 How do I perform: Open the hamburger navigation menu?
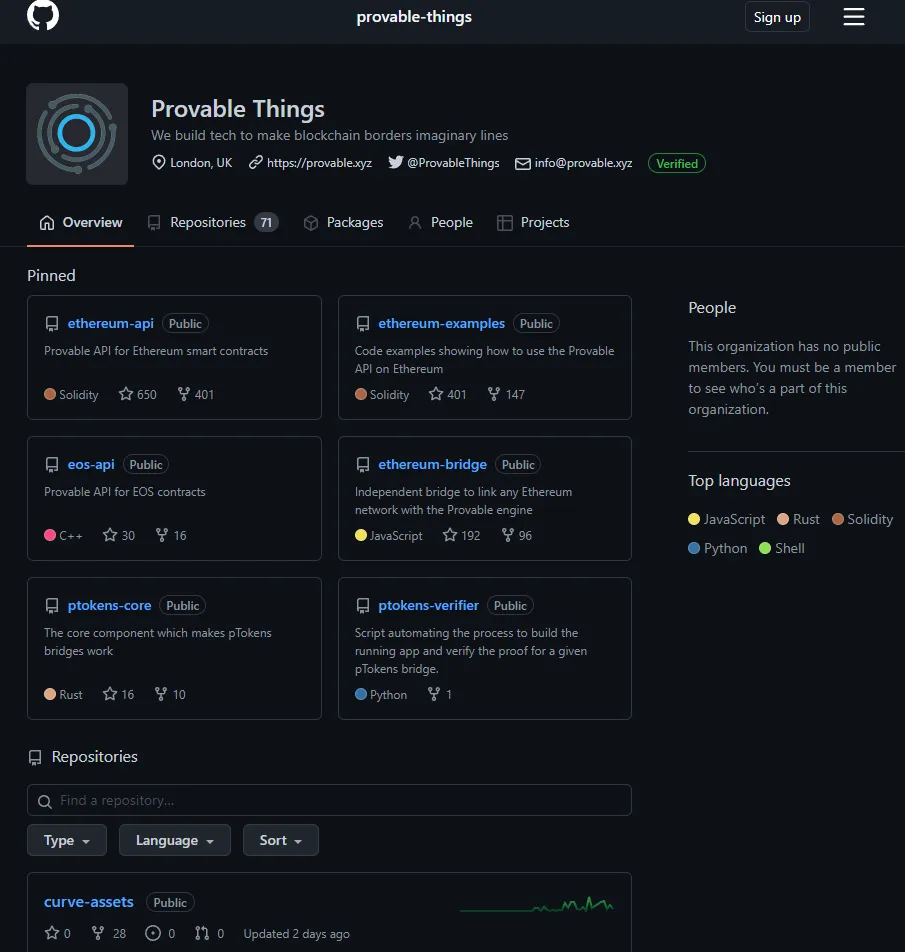(853, 17)
